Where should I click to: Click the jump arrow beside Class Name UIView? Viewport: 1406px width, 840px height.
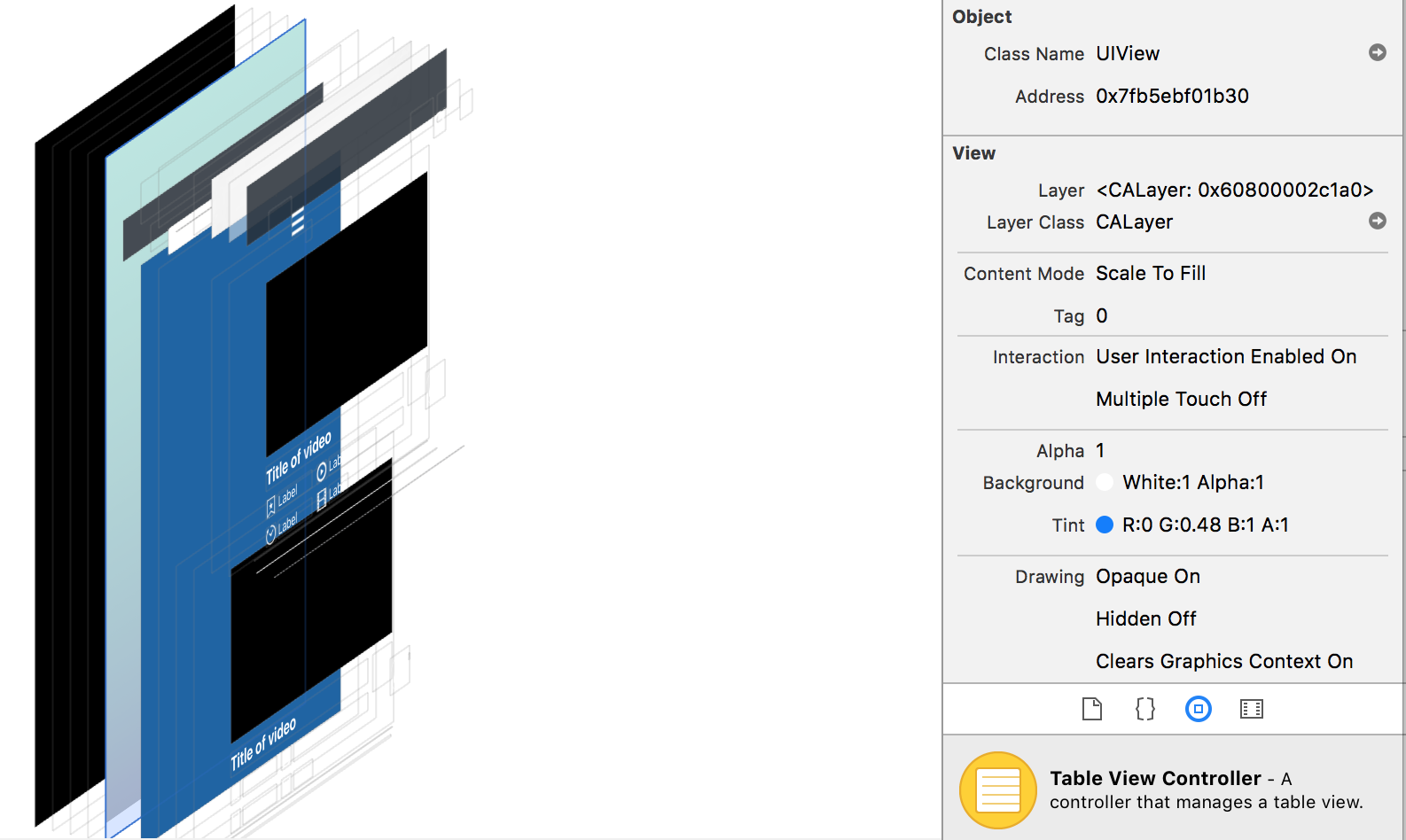click(x=1377, y=53)
